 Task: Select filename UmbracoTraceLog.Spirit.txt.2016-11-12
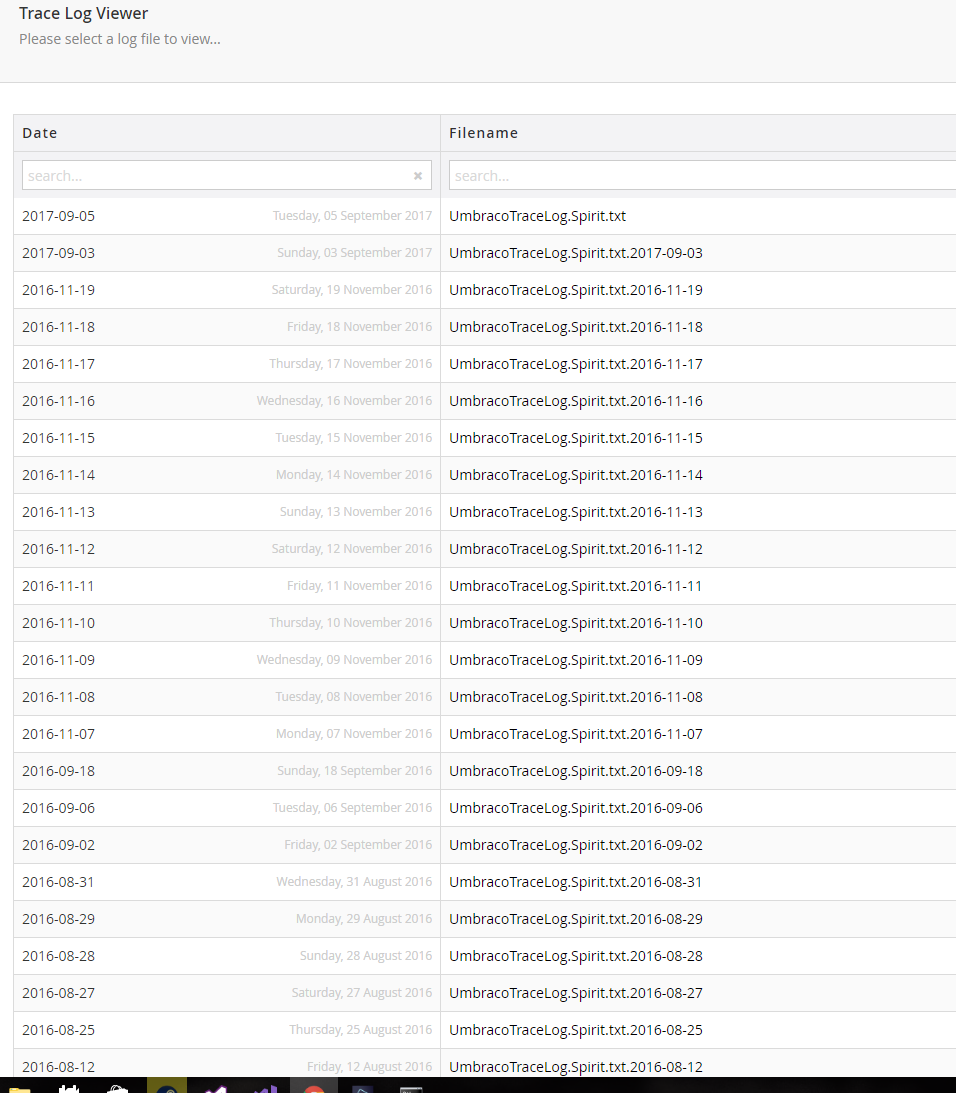pos(576,549)
